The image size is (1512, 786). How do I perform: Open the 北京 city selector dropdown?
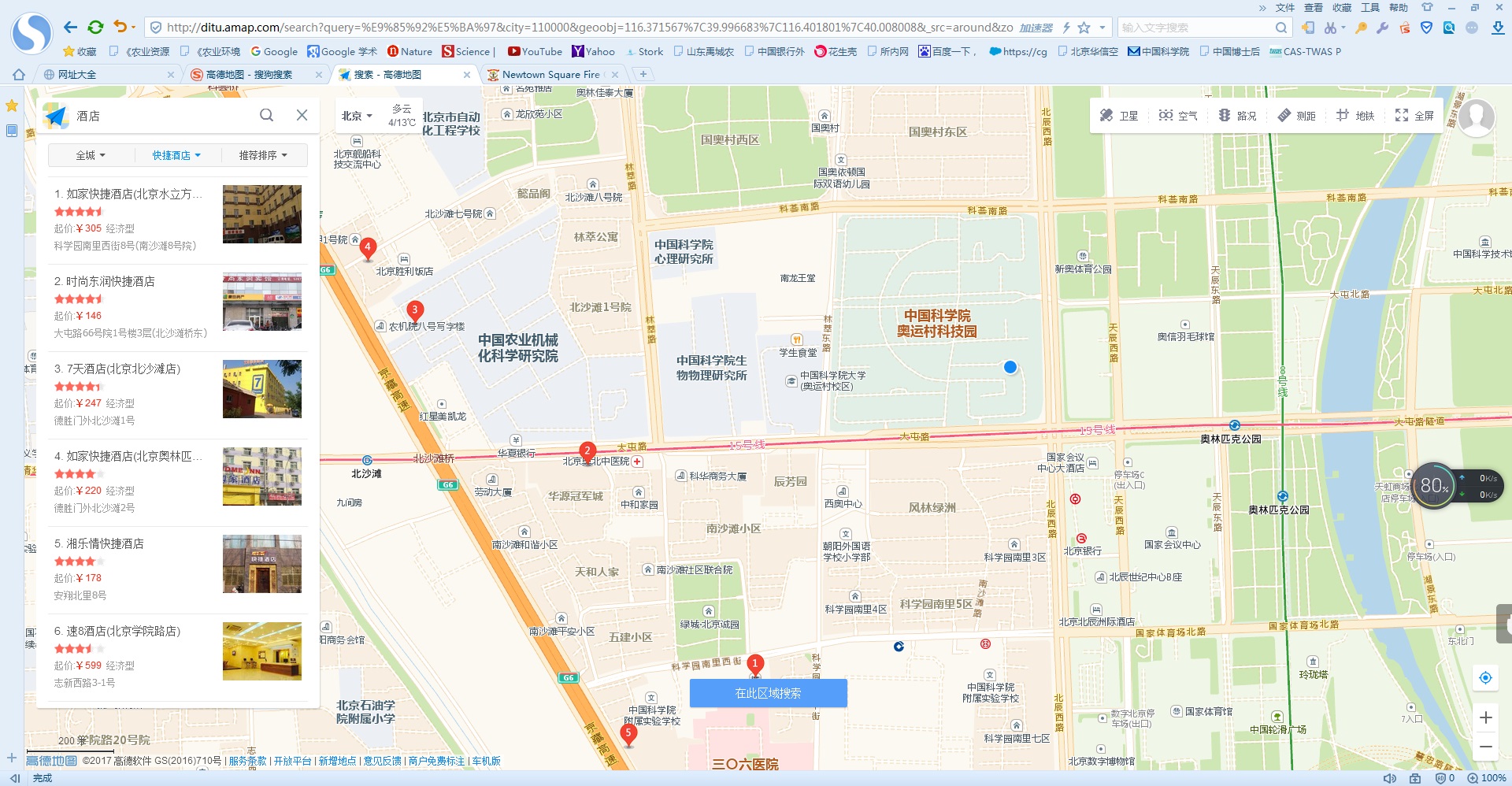tap(357, 116)
